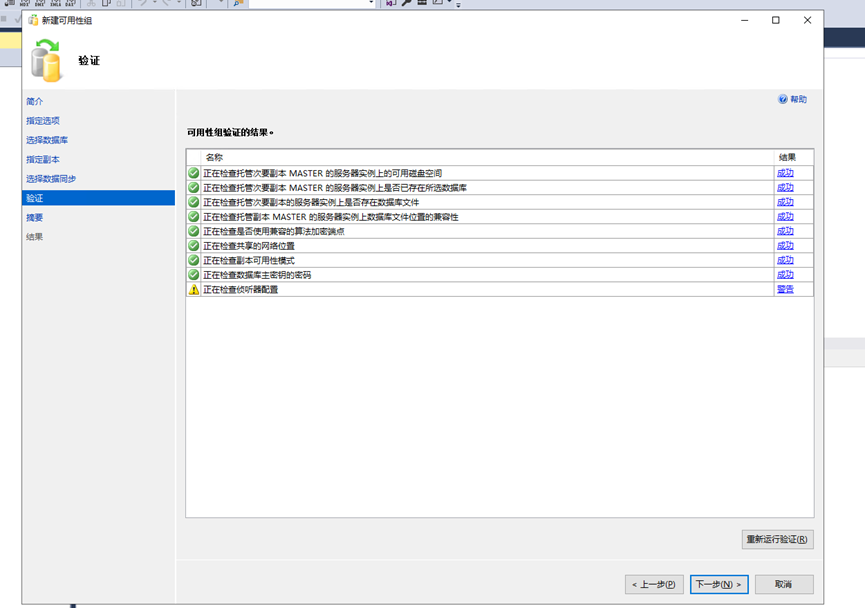Switch to 选择数据同步 step in sidebar
This screenshot has width=865, height=608.
click(51, 179)
